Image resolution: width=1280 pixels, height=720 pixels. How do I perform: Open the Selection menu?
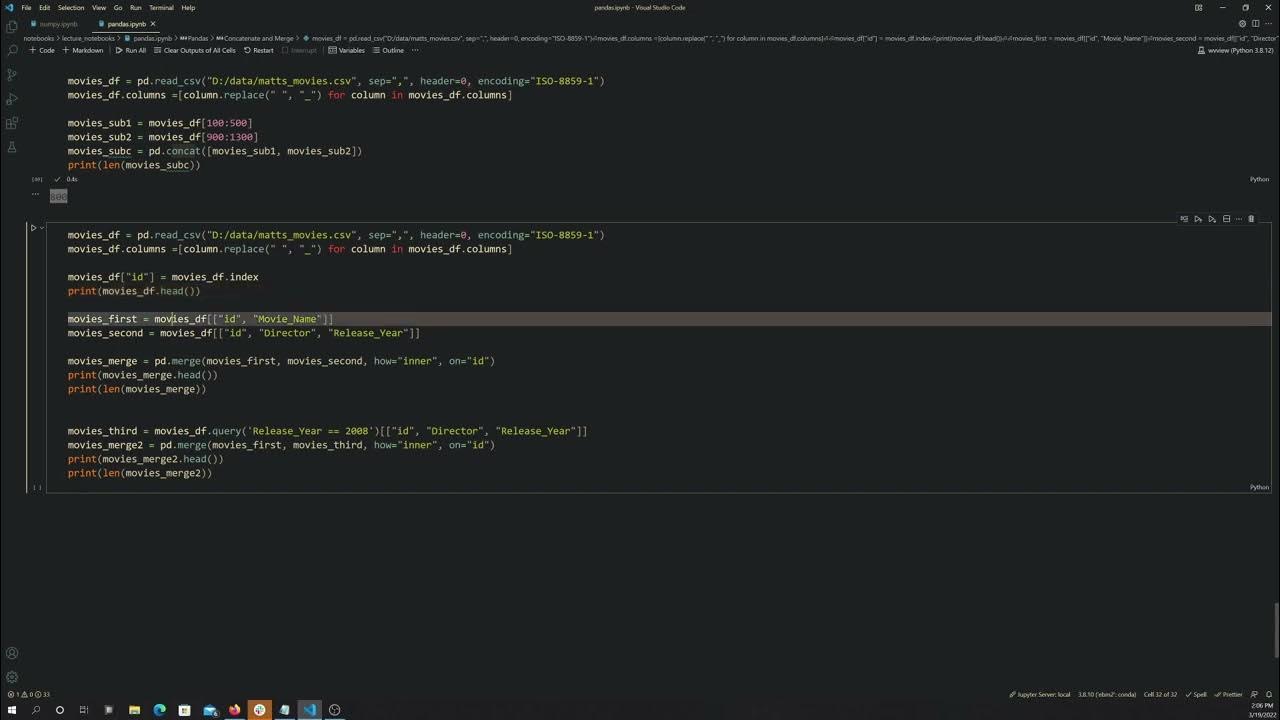pos(71,7)
